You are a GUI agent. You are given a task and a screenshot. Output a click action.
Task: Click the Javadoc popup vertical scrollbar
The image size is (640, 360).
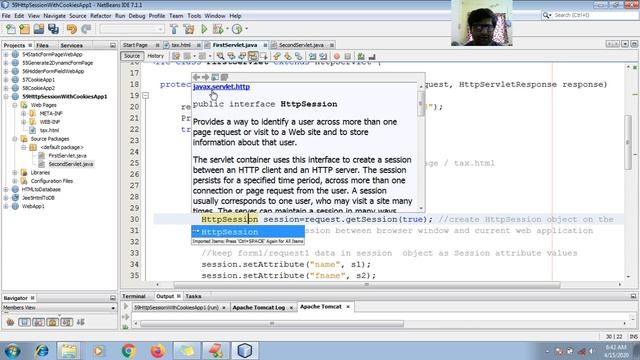click(421, 104)
